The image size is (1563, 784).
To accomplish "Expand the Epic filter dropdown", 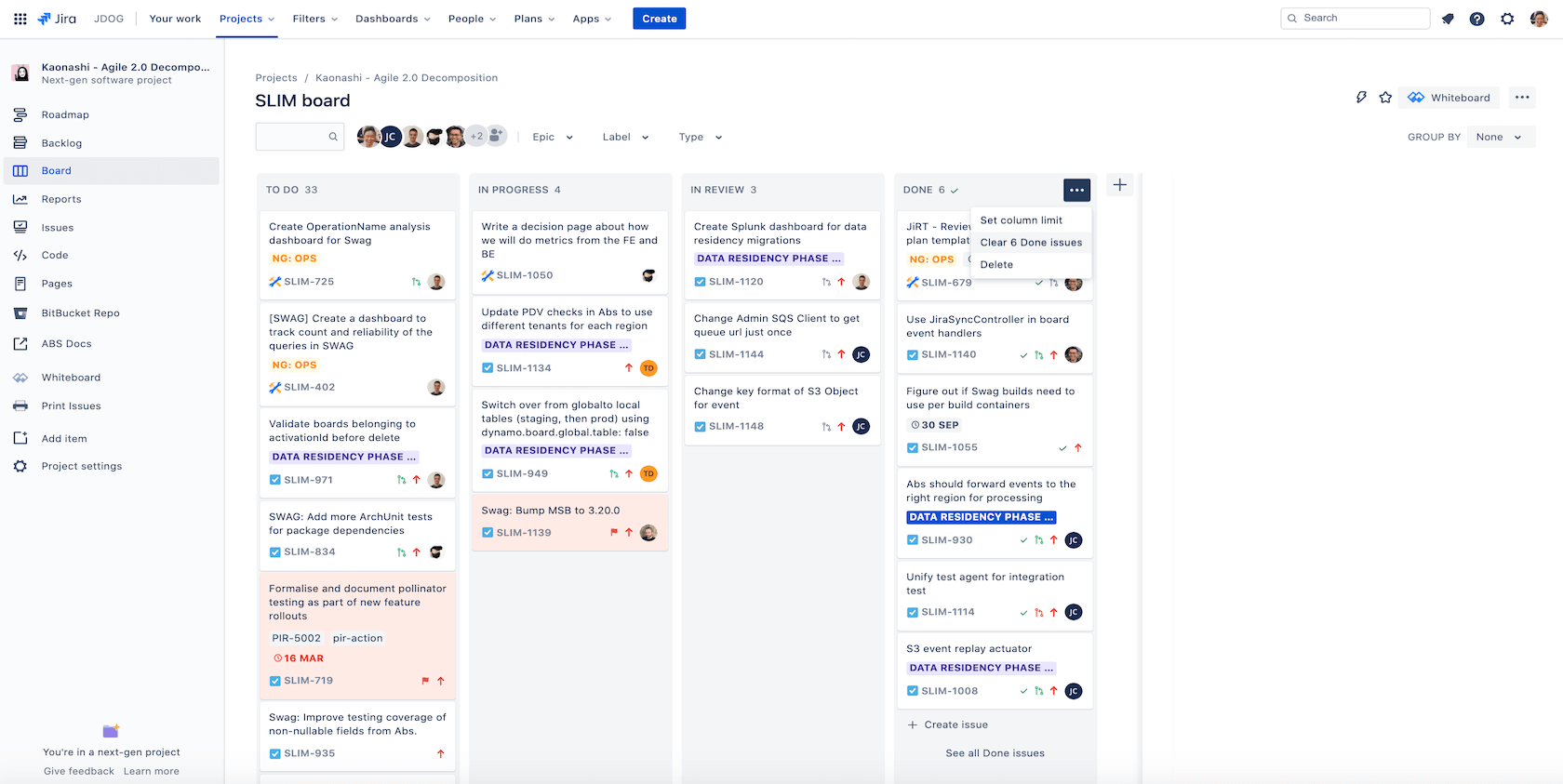I will [x=553, y=137].
